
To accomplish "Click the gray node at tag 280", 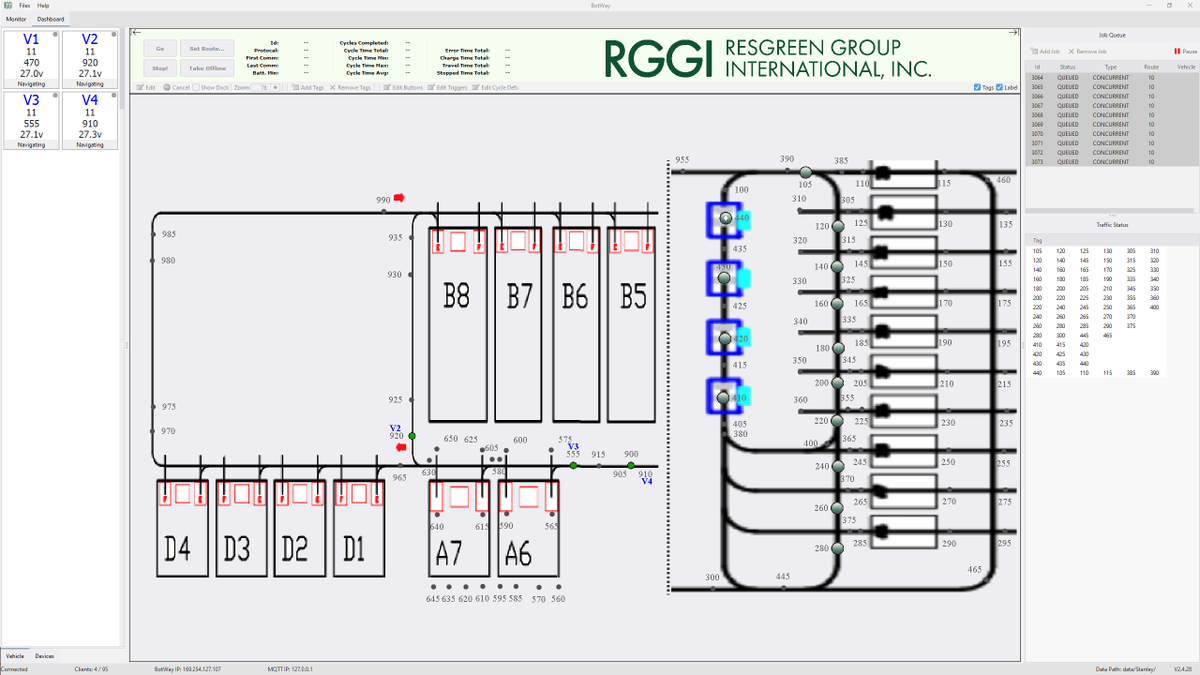I will pyautogui.click(x=837, y=548).
